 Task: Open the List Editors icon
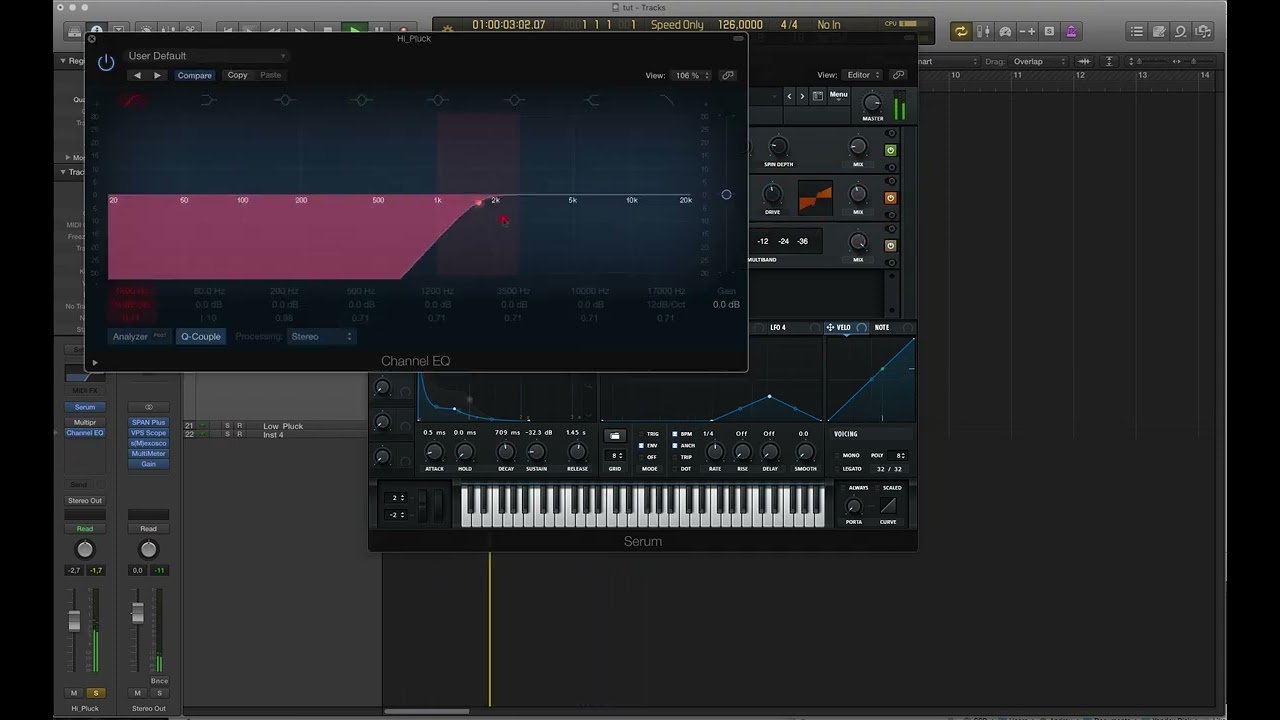tap(1138, 31)
